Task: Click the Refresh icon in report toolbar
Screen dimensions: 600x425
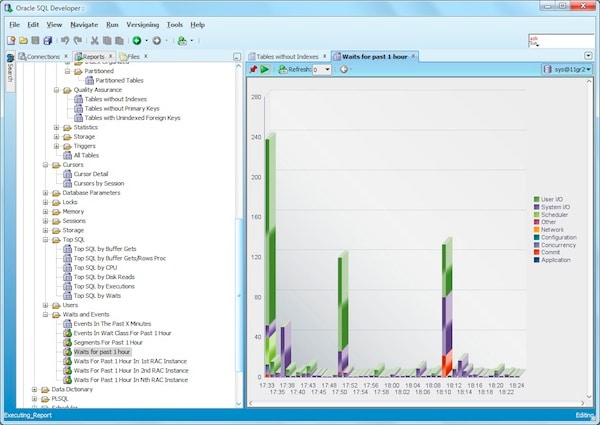Action: pyautogui.click(x=283, y=69)
